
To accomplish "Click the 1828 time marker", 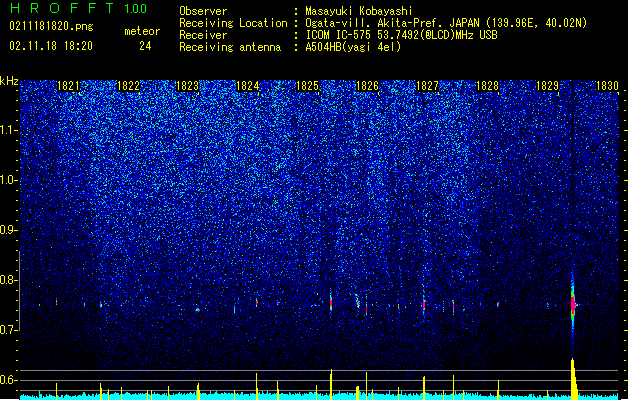I will coord(487,86).
